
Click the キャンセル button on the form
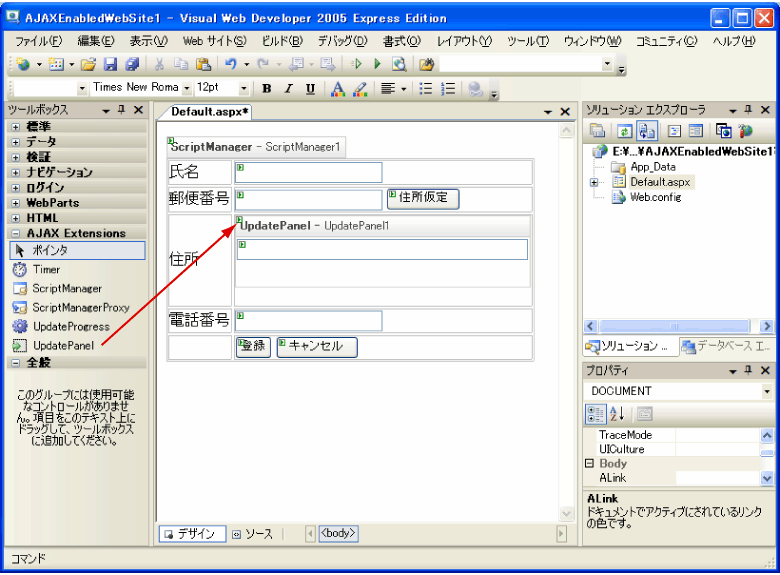[317, 347]
